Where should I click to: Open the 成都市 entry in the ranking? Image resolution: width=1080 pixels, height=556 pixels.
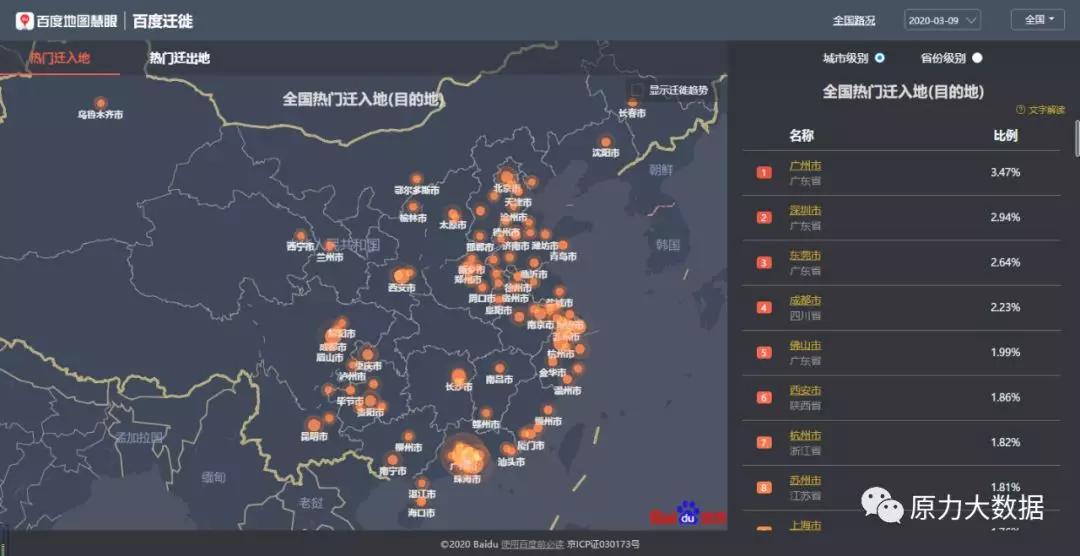805,300
